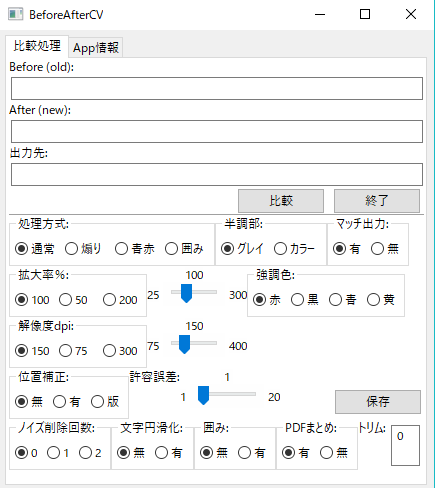Set ノイズ削除回数 to 1
Screen dimensions: 435x488
(58, 453)
